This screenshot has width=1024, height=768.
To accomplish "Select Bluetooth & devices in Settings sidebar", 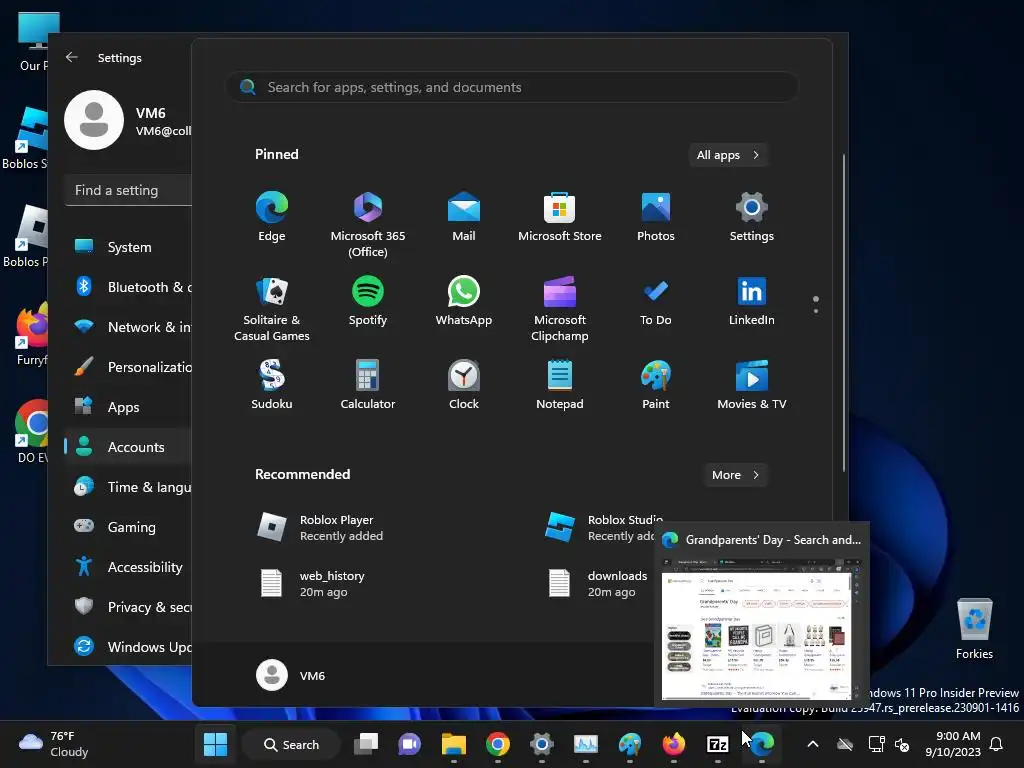I will point(129,287).
